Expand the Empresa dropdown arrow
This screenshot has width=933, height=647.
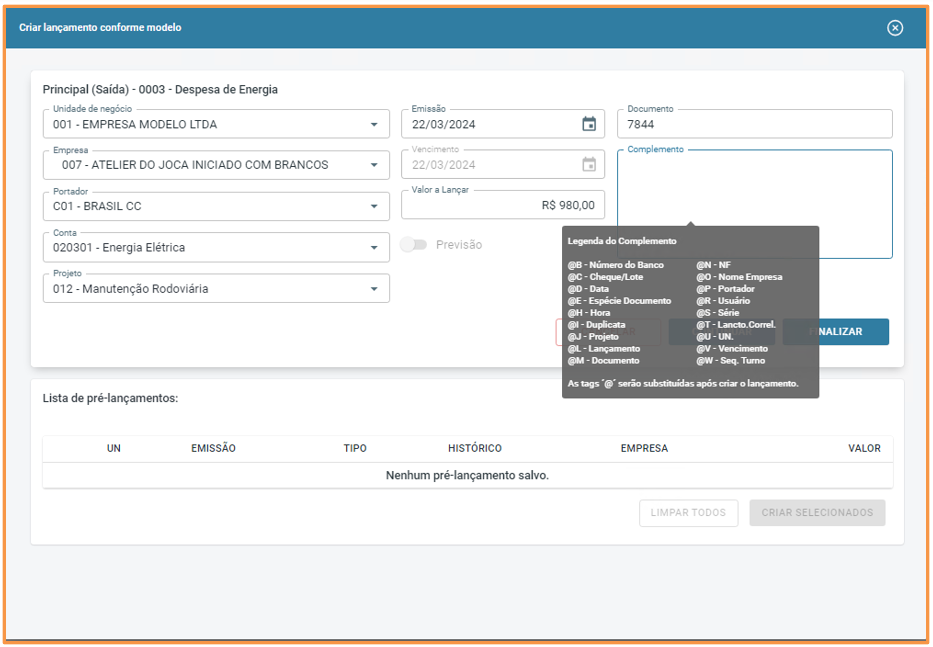pos(374,165)
